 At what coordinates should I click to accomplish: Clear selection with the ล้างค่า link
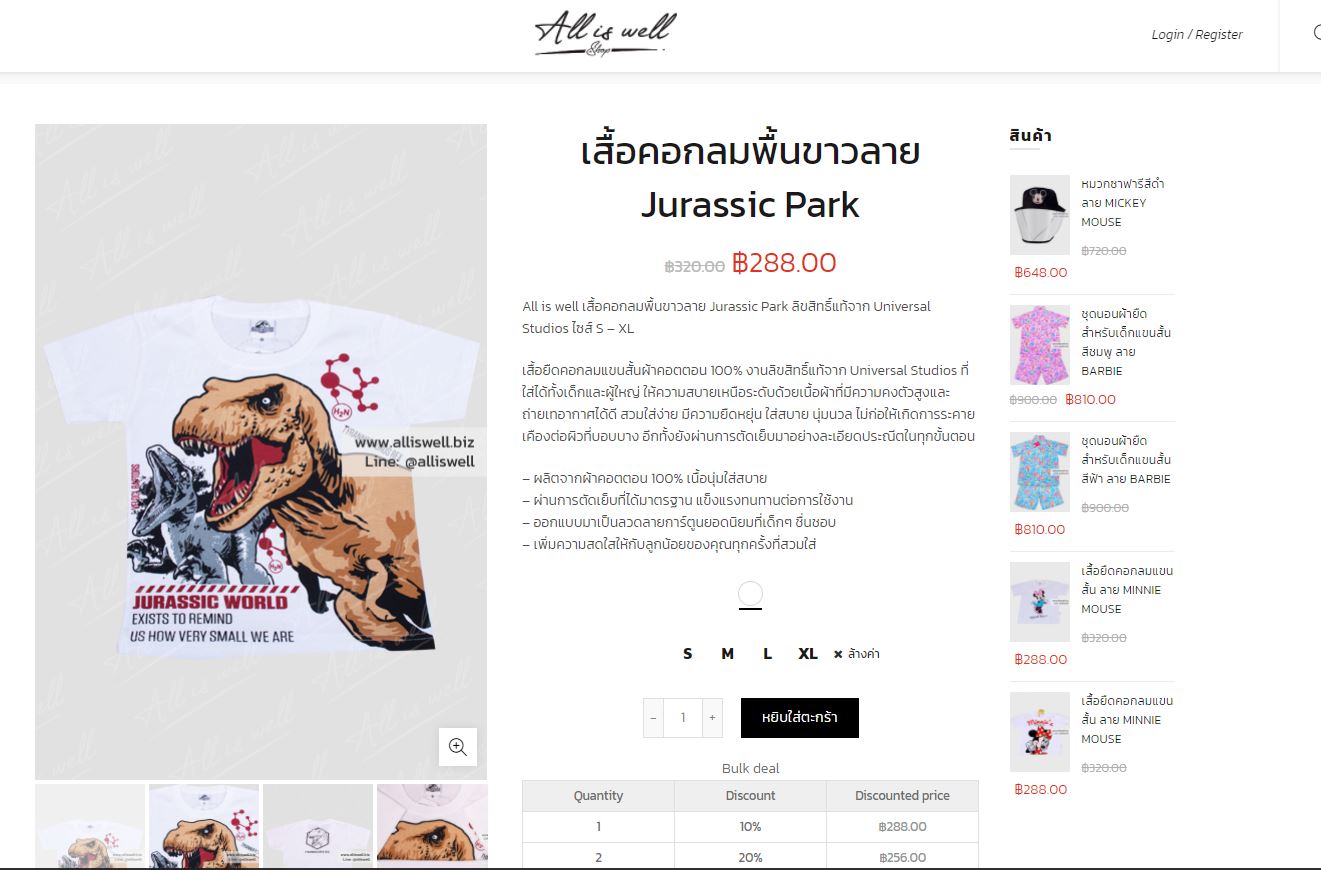click(x=856, y=654)
